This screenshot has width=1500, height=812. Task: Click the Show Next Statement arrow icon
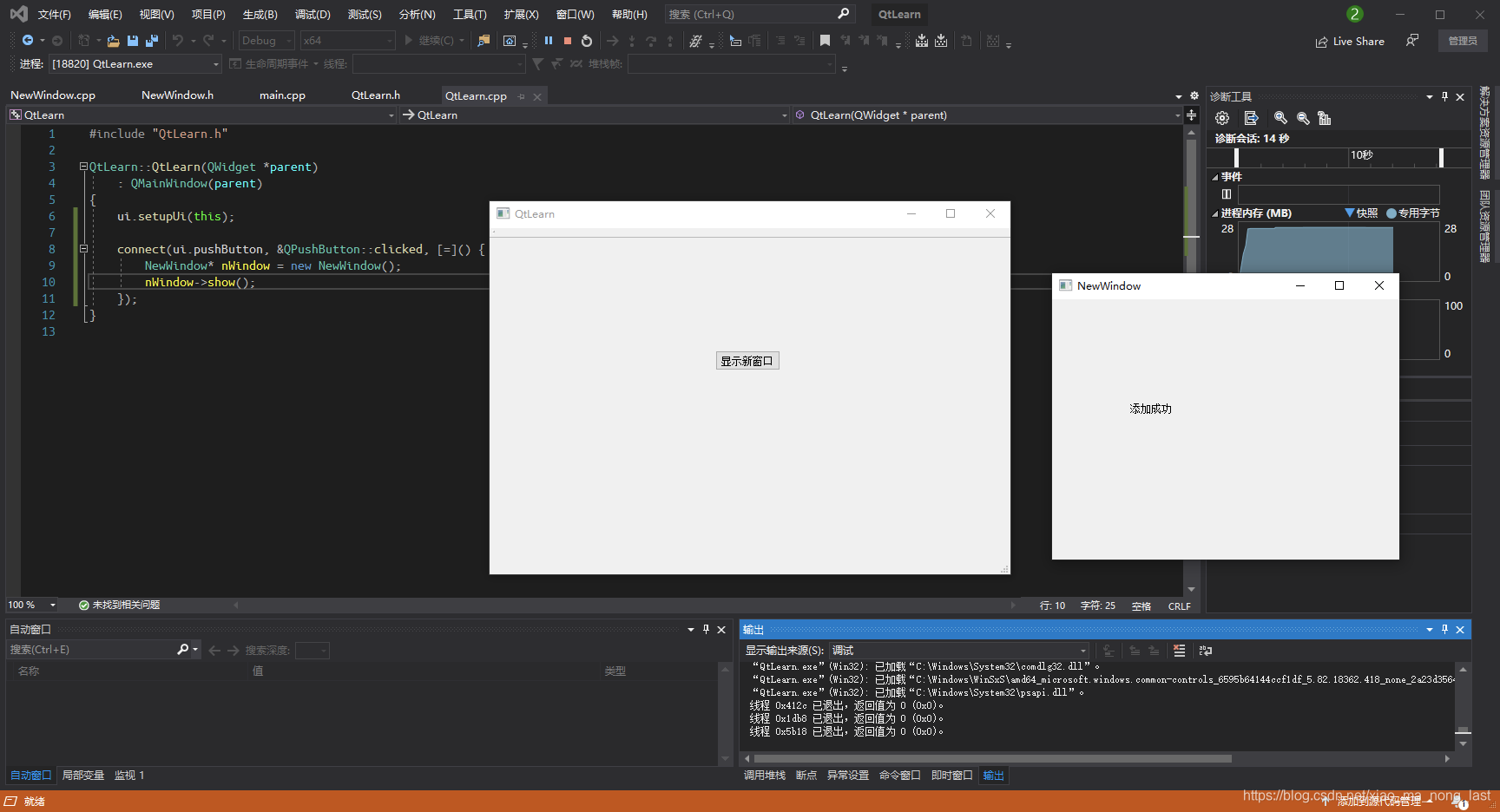point(613,41)
